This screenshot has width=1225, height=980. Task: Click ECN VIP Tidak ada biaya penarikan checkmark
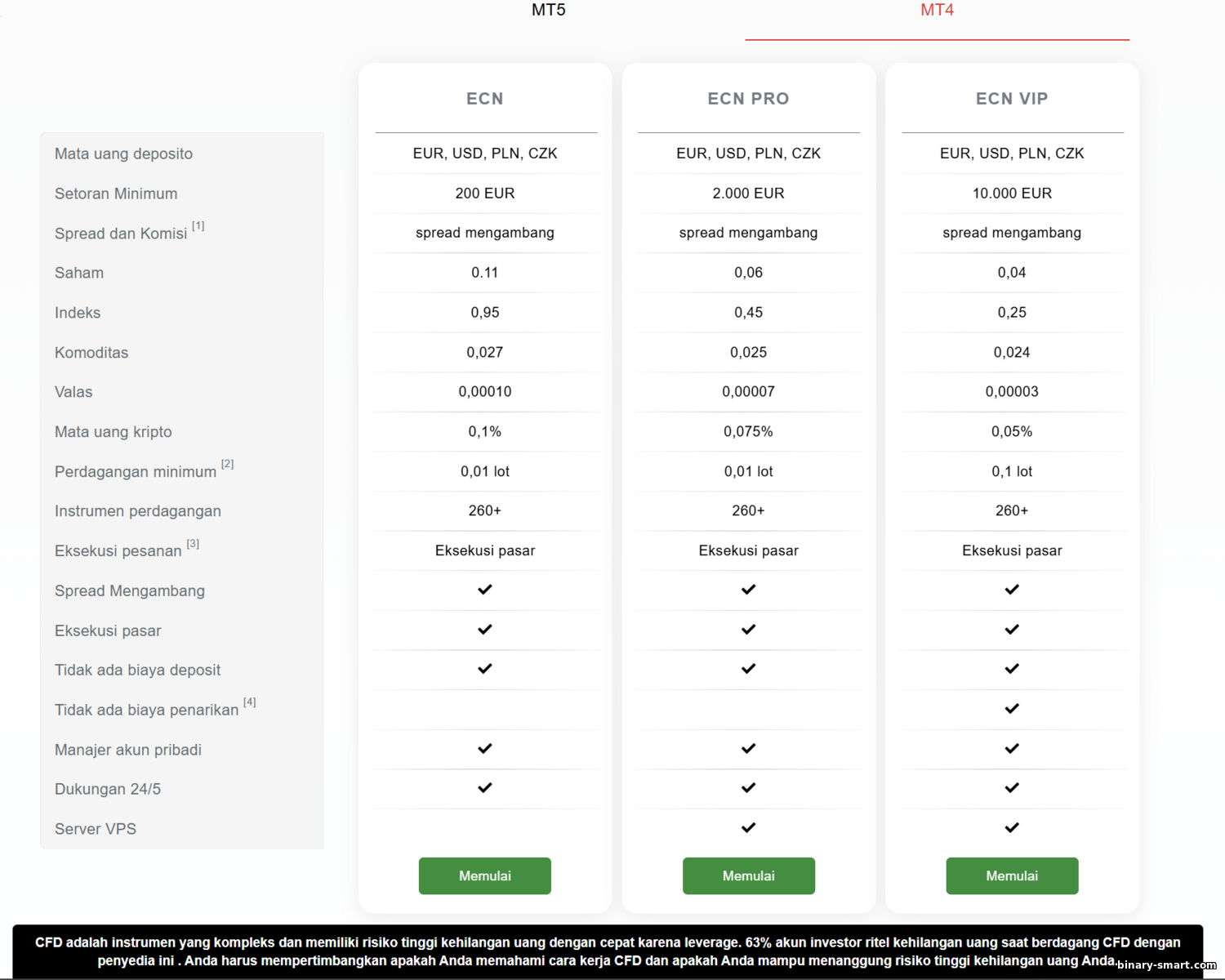click(x=1012, y=709)
